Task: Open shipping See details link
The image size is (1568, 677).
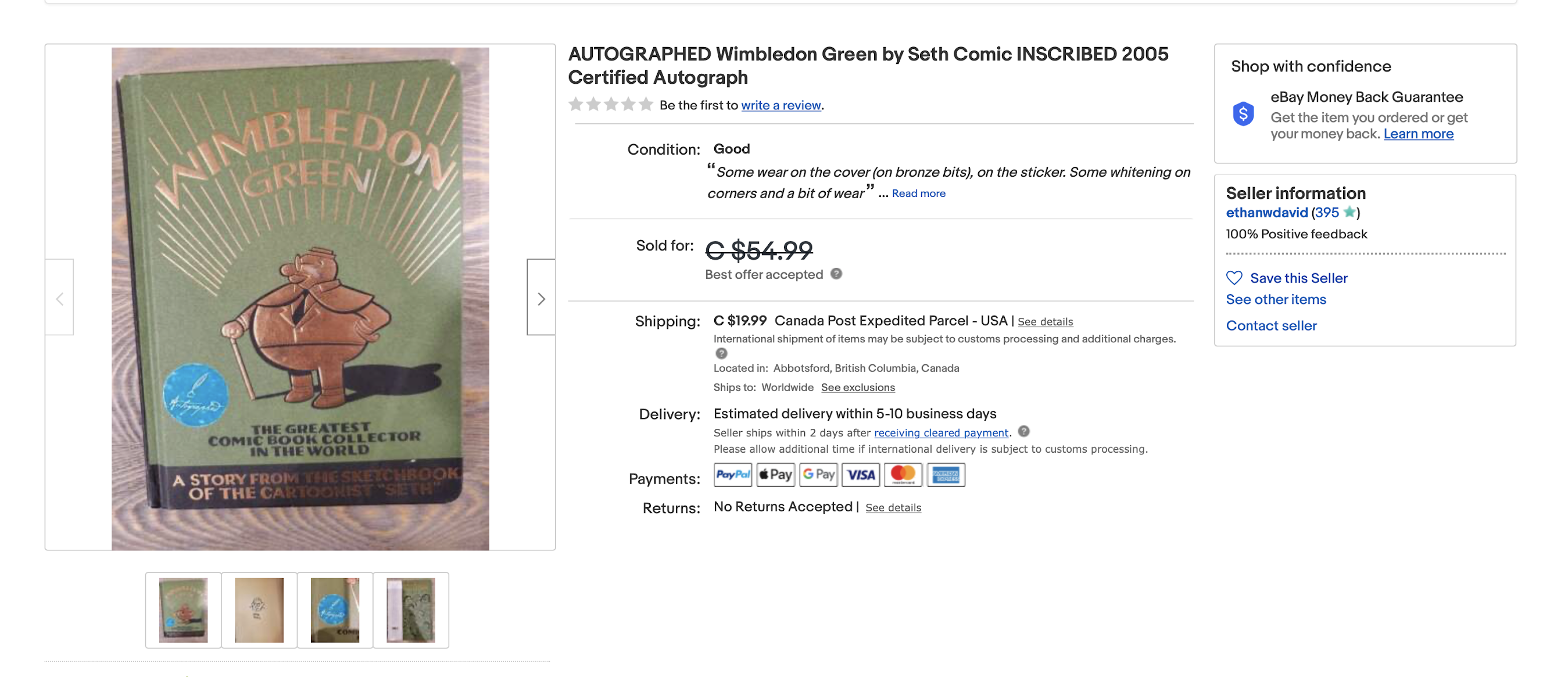Action: coord(1044,321)
